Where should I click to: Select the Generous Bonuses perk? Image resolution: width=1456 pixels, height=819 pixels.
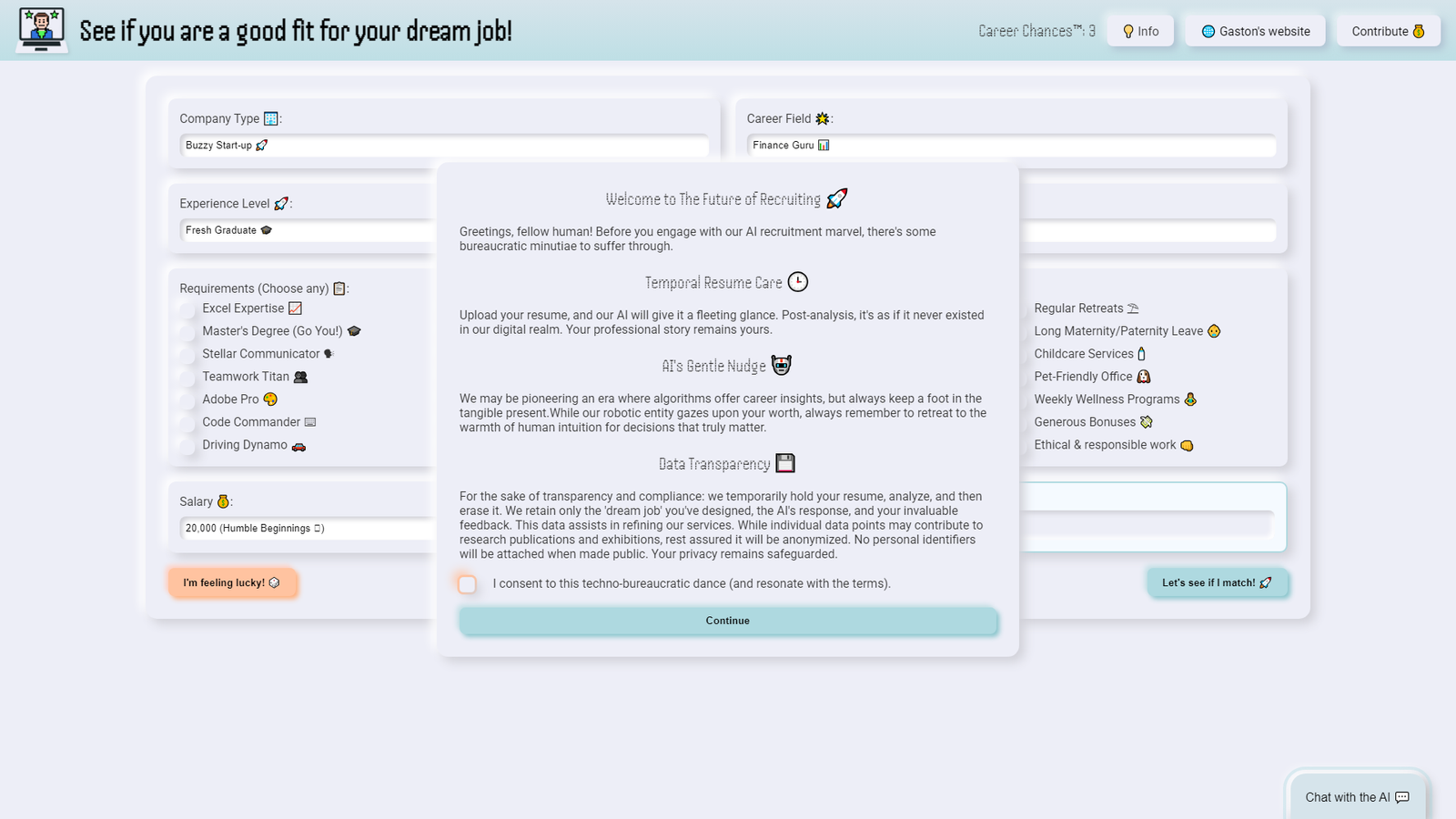tap(1094, 422)
